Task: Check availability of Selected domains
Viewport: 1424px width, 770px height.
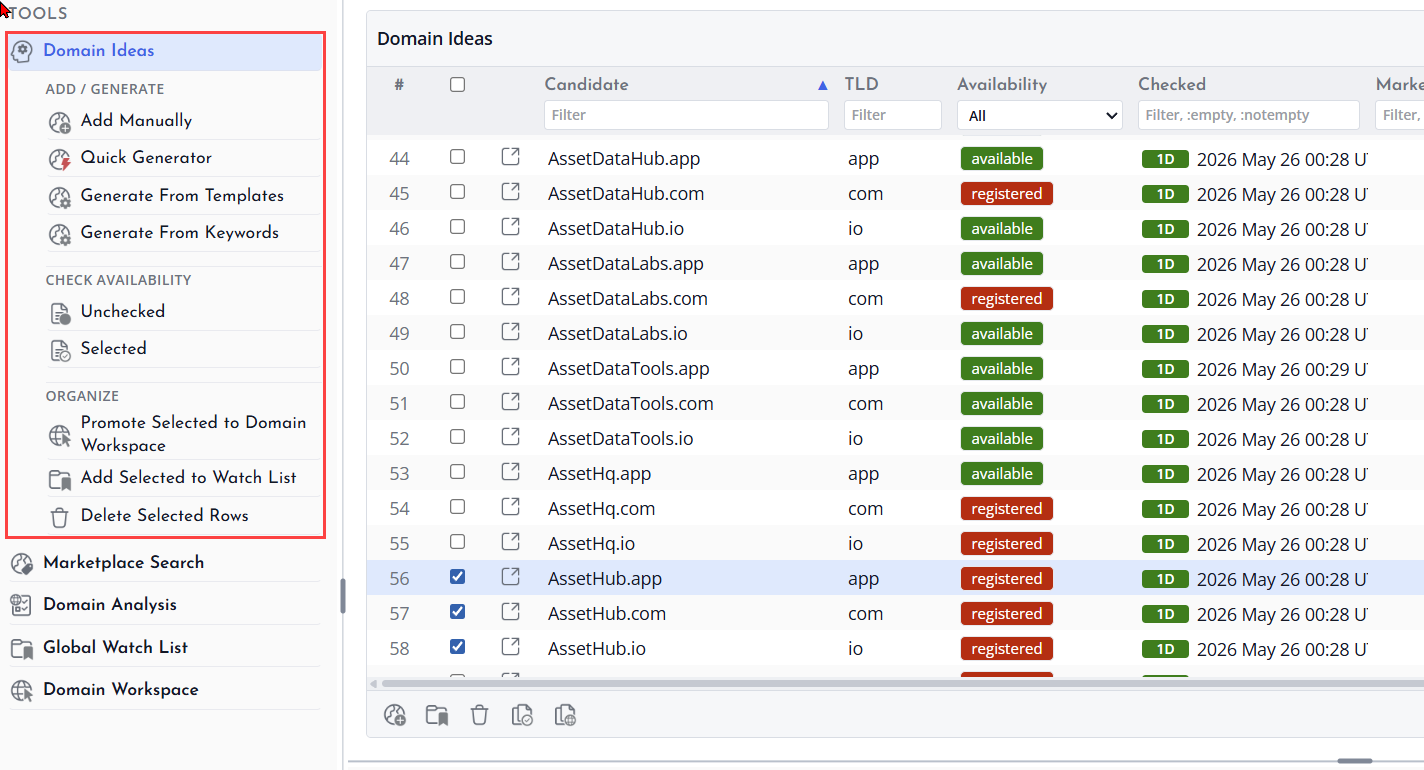Action: coord(113,349)
